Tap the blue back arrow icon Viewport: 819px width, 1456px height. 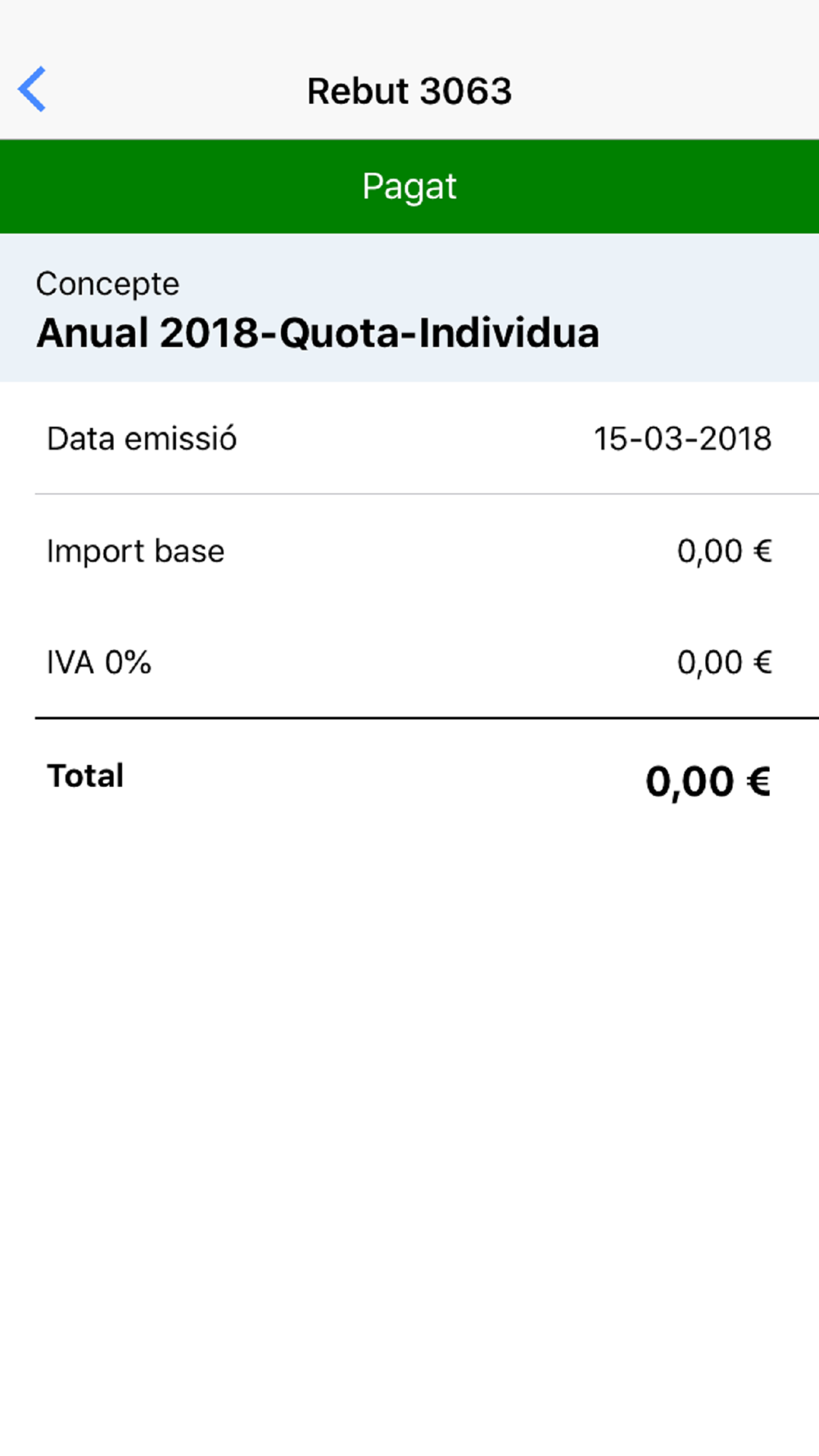32,89
